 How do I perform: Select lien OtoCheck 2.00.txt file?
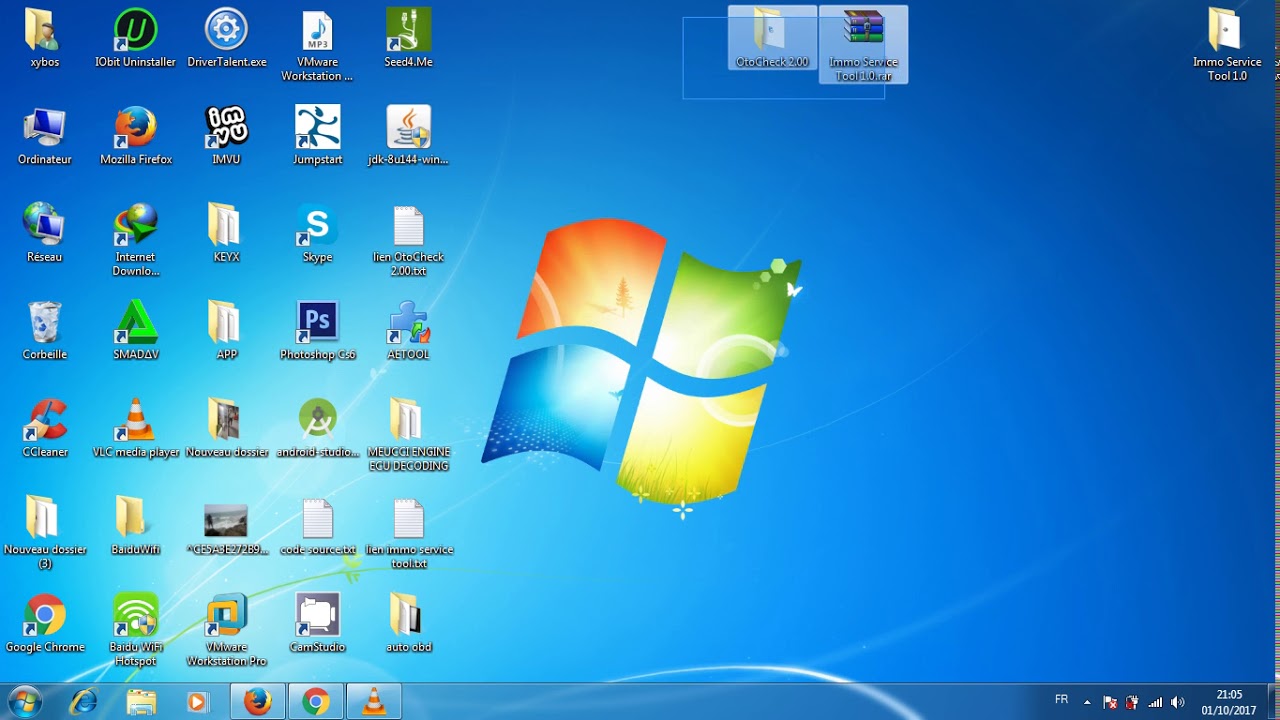click(408, 227)
